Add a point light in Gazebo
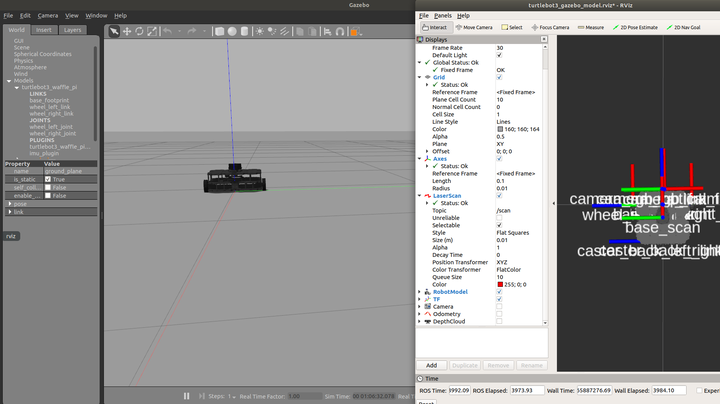This screenshot has width=720, height=404. tap(260, 32)
